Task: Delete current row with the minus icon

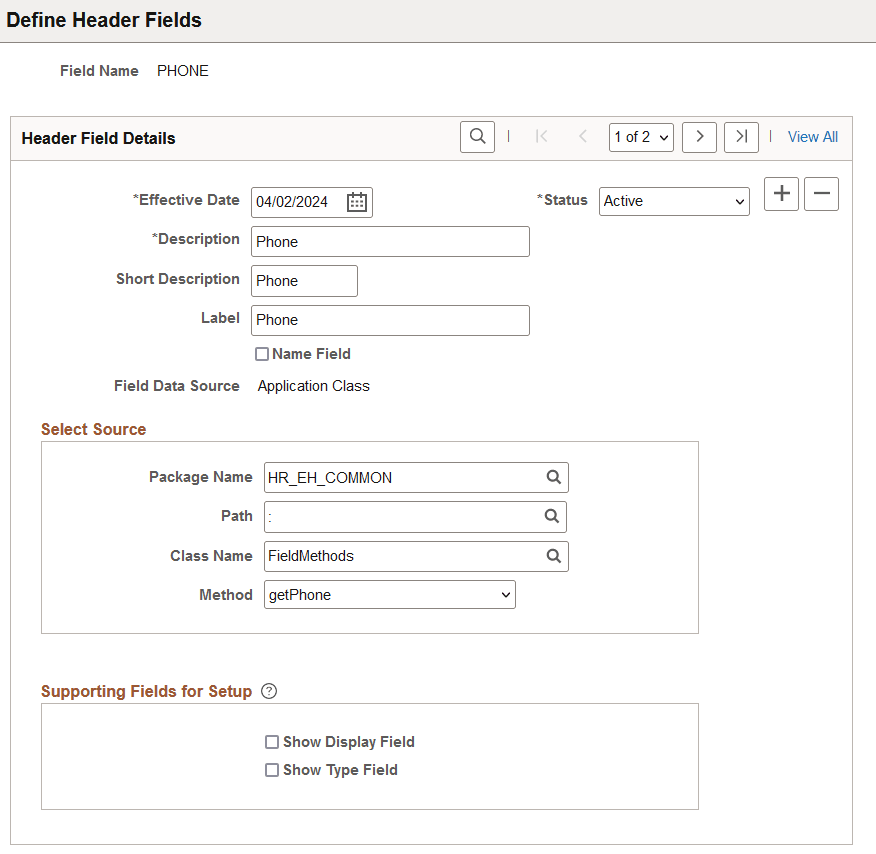Action: coord(821,194)
